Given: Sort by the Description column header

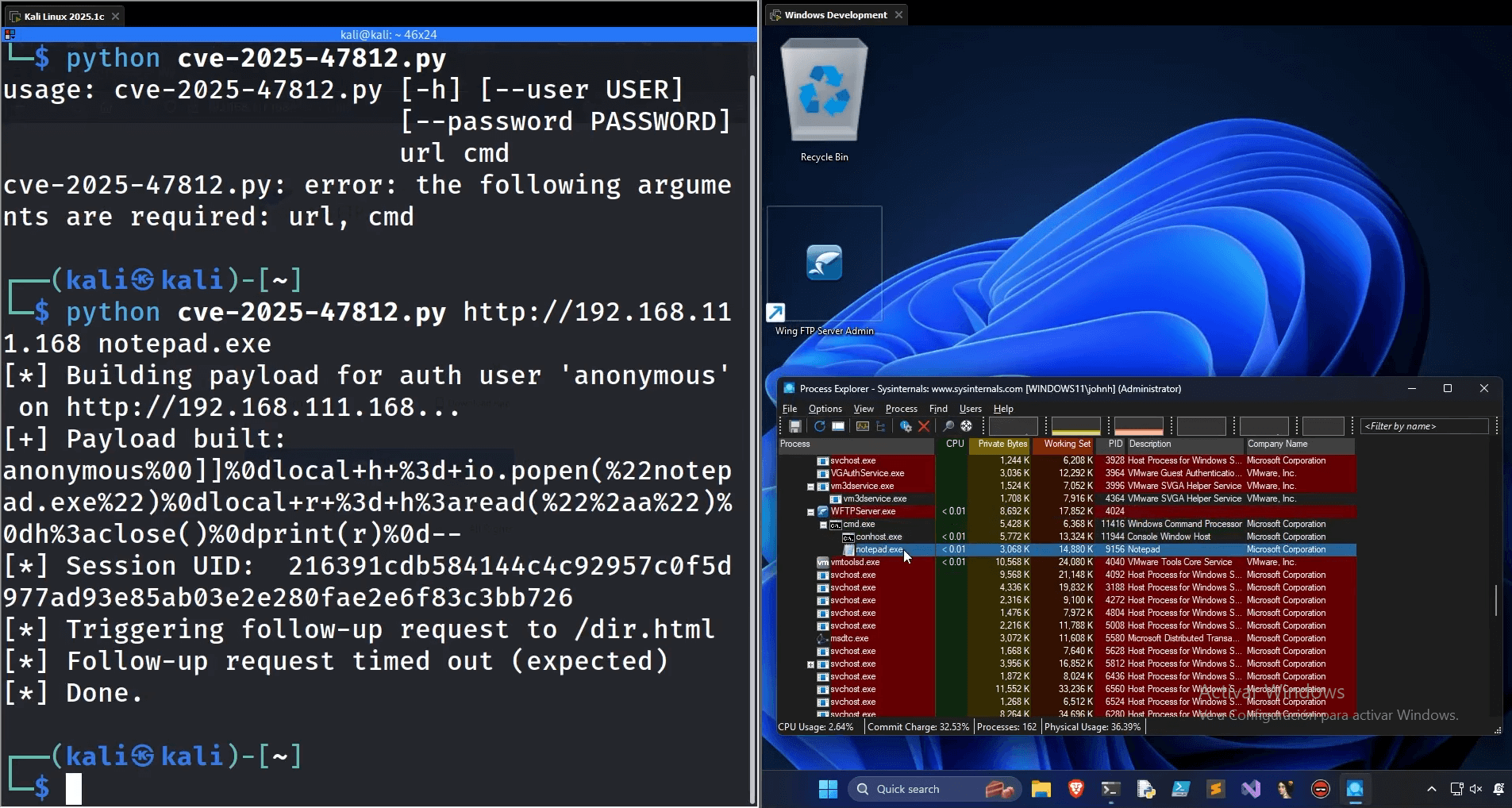Looking at the screenshot, I should pyautogui.click(x=1185, y=444).
